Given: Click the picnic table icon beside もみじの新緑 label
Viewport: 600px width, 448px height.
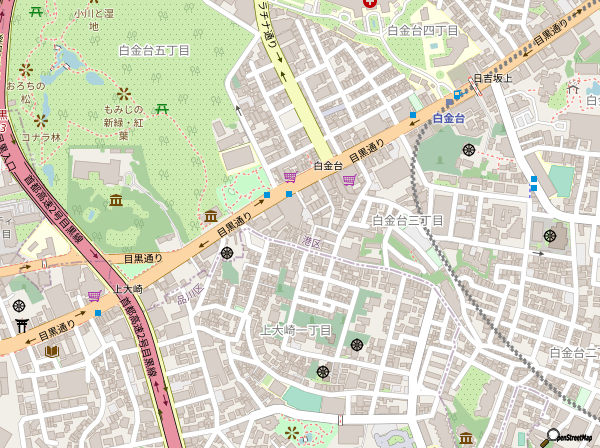Looking at the screenshot, I should 162,110.
